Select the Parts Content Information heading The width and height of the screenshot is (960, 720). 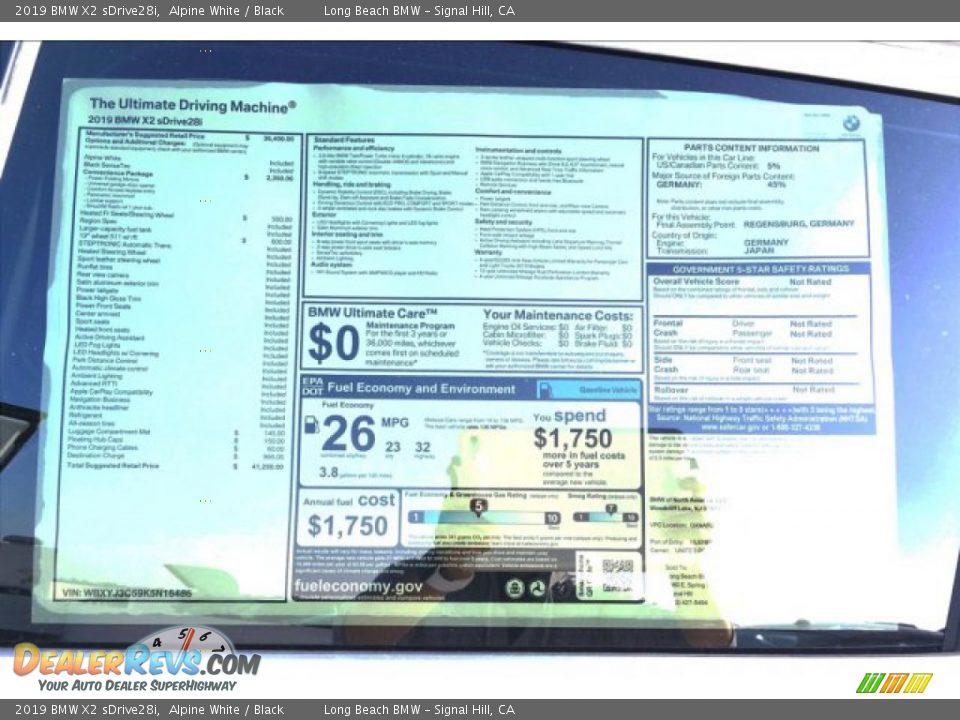coord(758,147)
